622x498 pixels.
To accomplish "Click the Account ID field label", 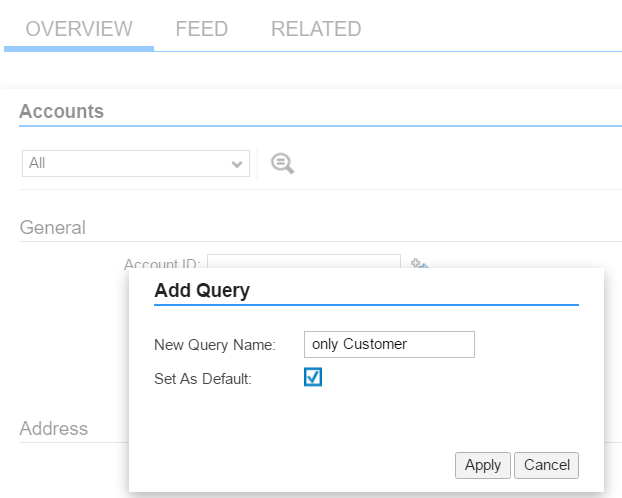I will click(162, 263).
